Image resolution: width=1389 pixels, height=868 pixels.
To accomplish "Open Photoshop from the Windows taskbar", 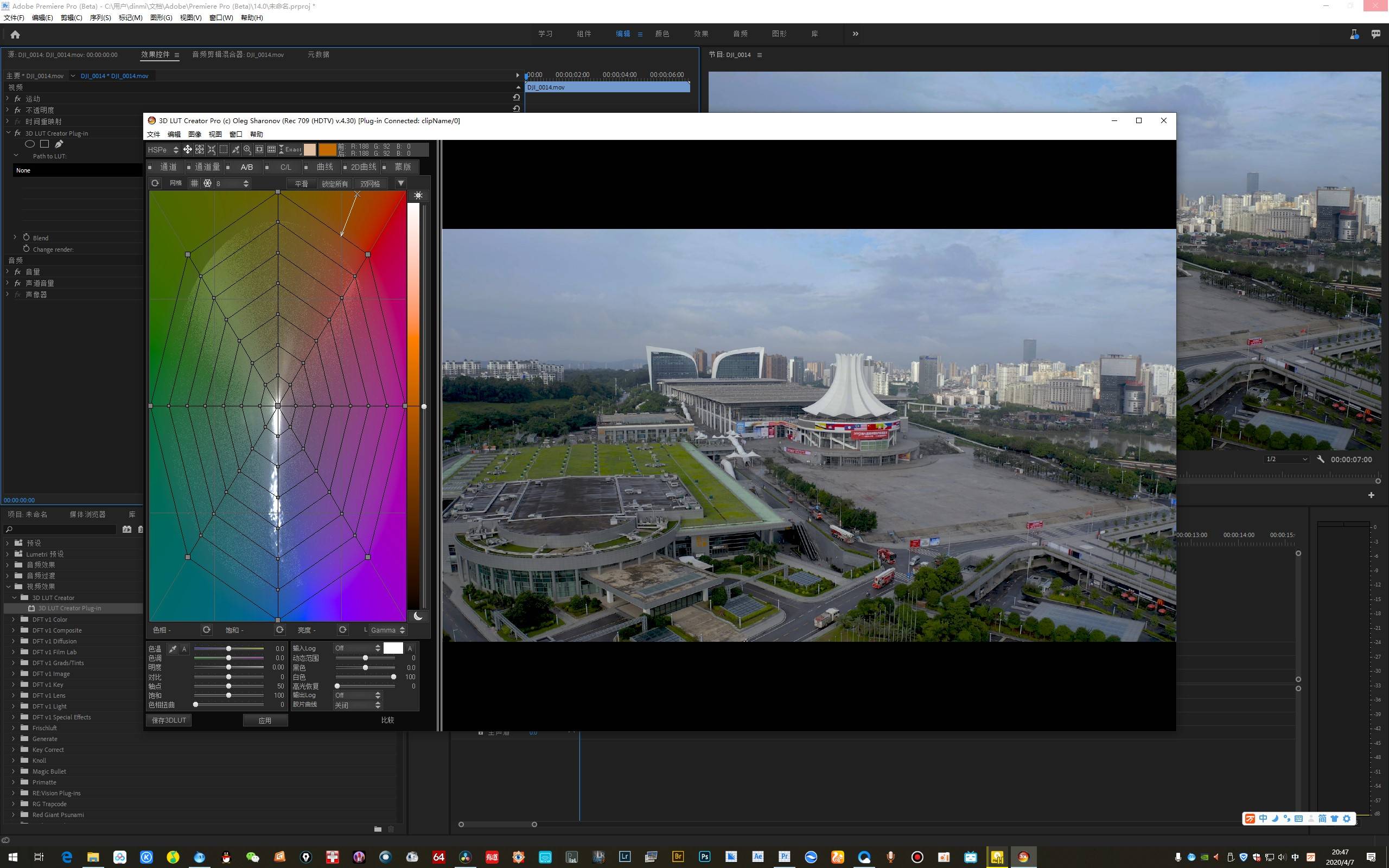I will pos(704,857).
